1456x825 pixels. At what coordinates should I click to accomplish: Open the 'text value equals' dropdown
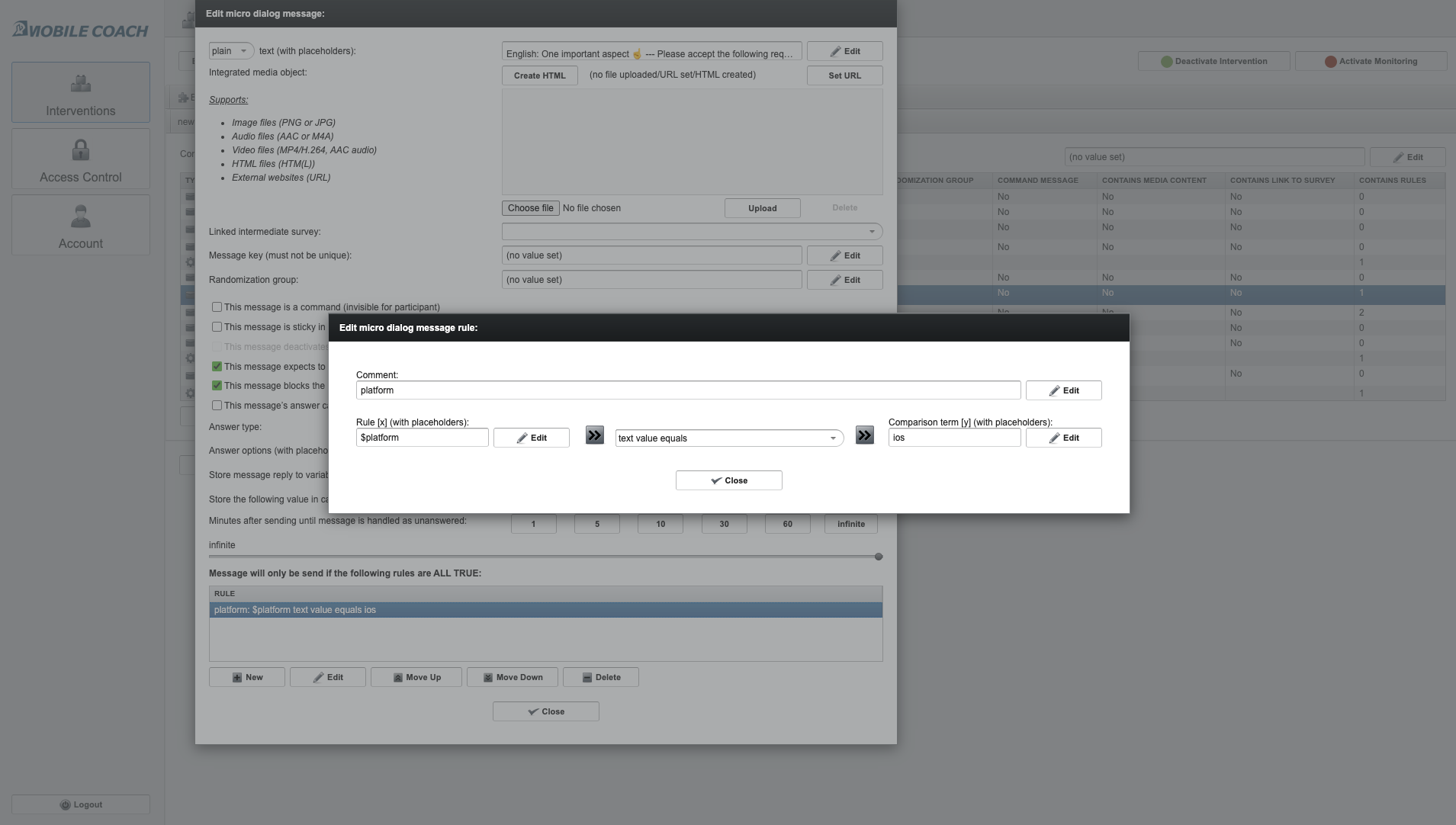pyautogui.click(x=728, y=438)
